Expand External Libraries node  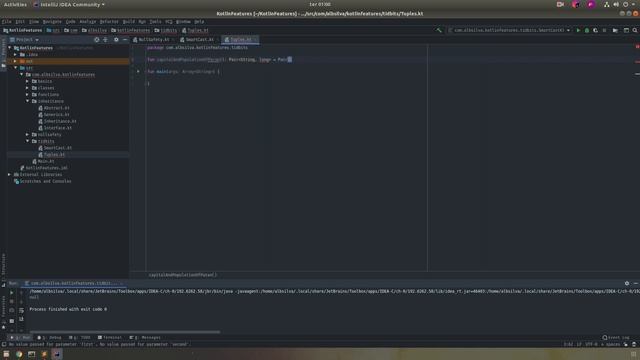tap(9, 174)
